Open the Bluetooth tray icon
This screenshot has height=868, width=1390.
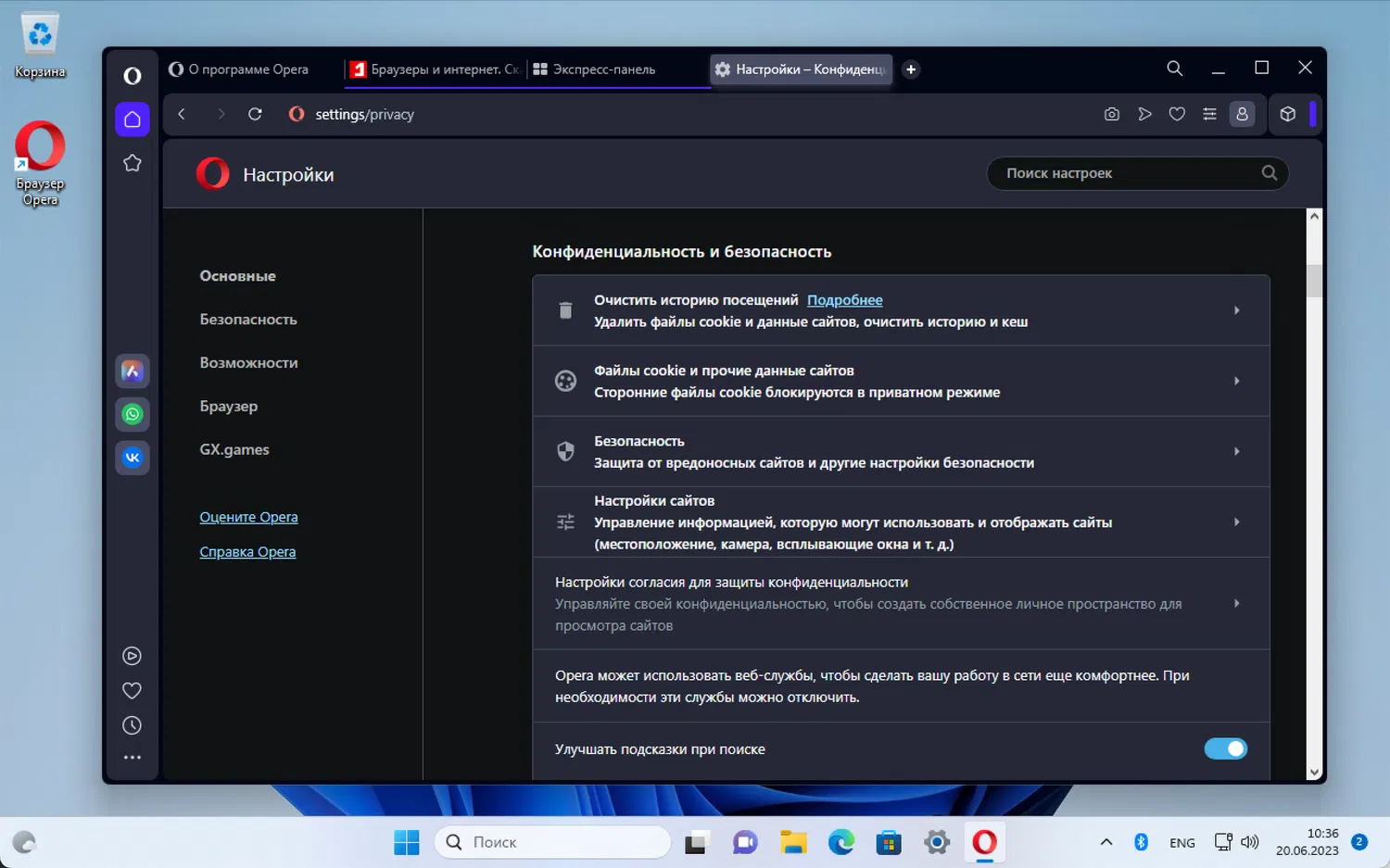point(1142,842)
